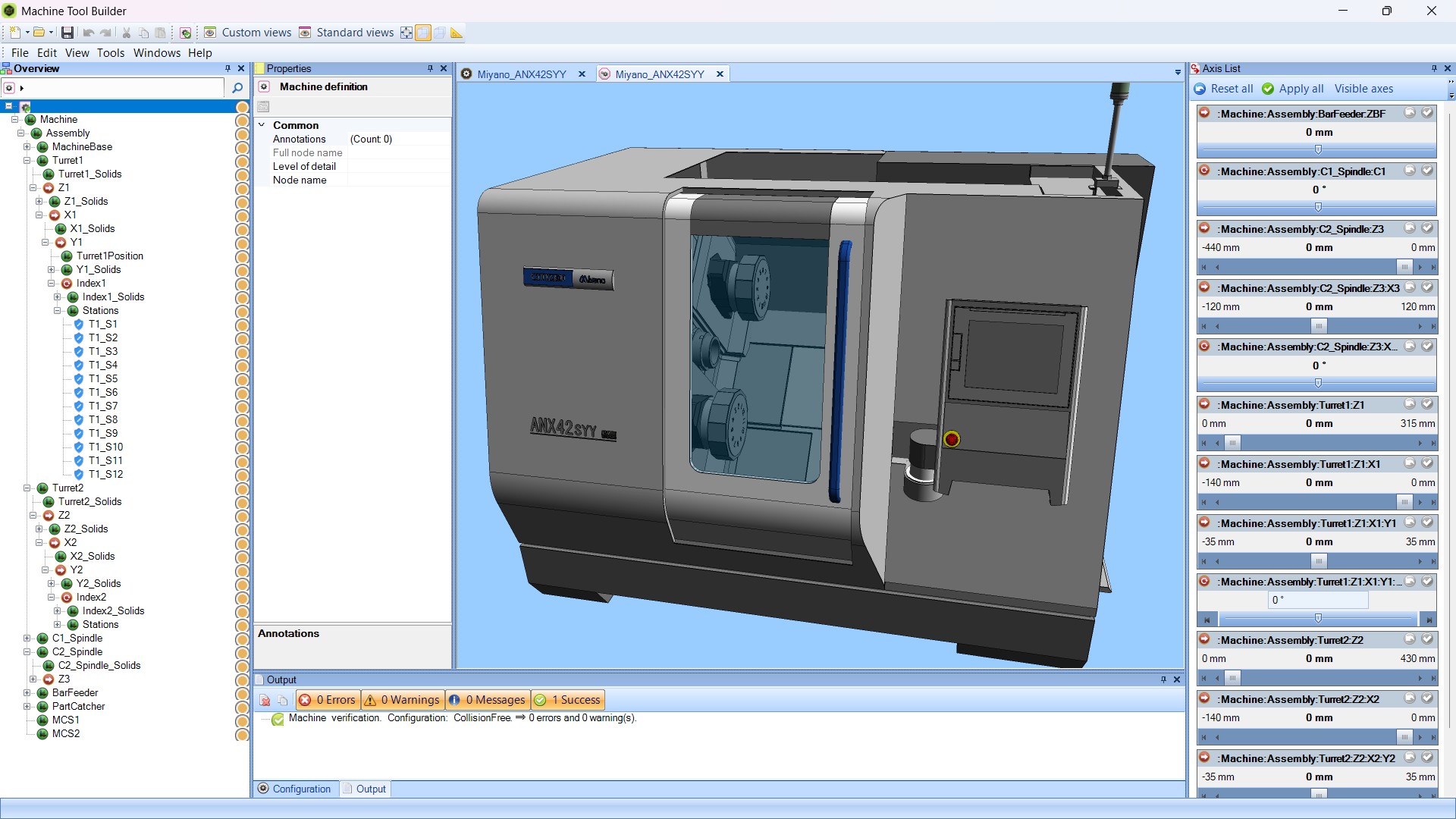The width and height of the screenshot is (1456, 819).
Task: Apply the C2_Spindle:Z3 axis check icon
Action: (x=1427, y=228)
